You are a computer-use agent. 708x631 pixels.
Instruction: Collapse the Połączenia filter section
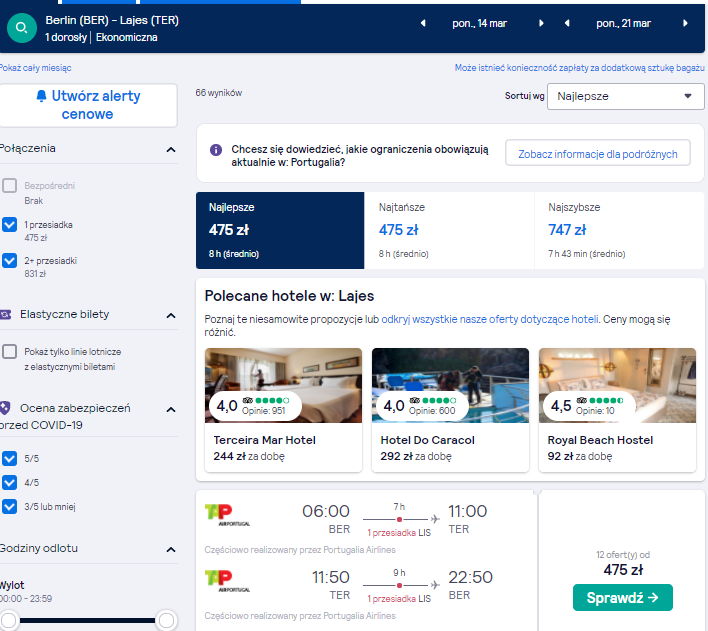pyautogui.click(x=171, y=150)
